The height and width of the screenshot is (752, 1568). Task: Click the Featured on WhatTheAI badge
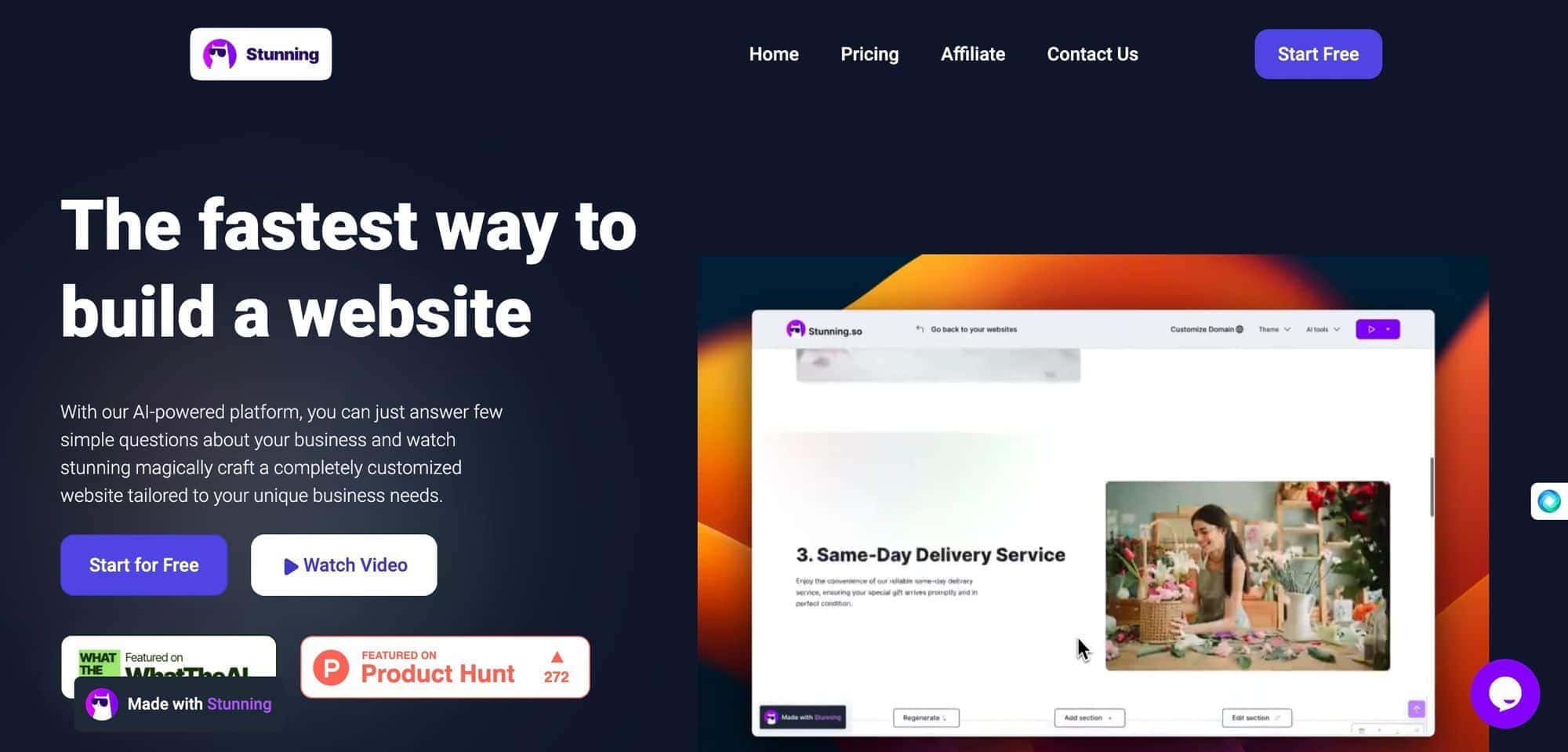tap(169, 657)
